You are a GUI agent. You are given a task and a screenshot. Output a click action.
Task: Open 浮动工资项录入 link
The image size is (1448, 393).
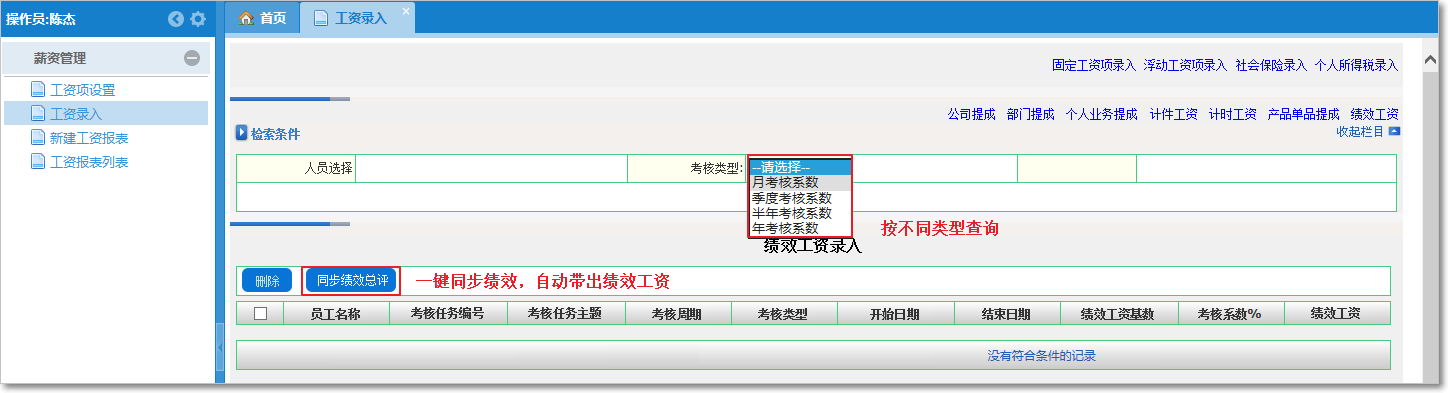tap(1185, 65)
